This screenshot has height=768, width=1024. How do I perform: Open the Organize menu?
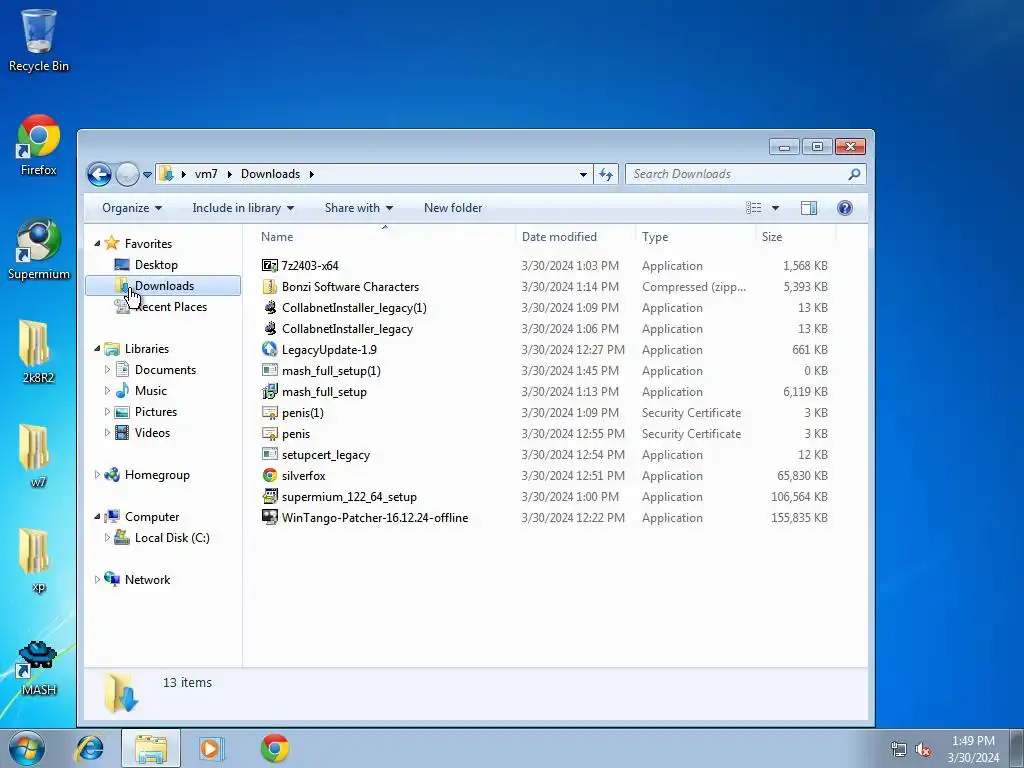pyautogui.click(x=132, y=208)
